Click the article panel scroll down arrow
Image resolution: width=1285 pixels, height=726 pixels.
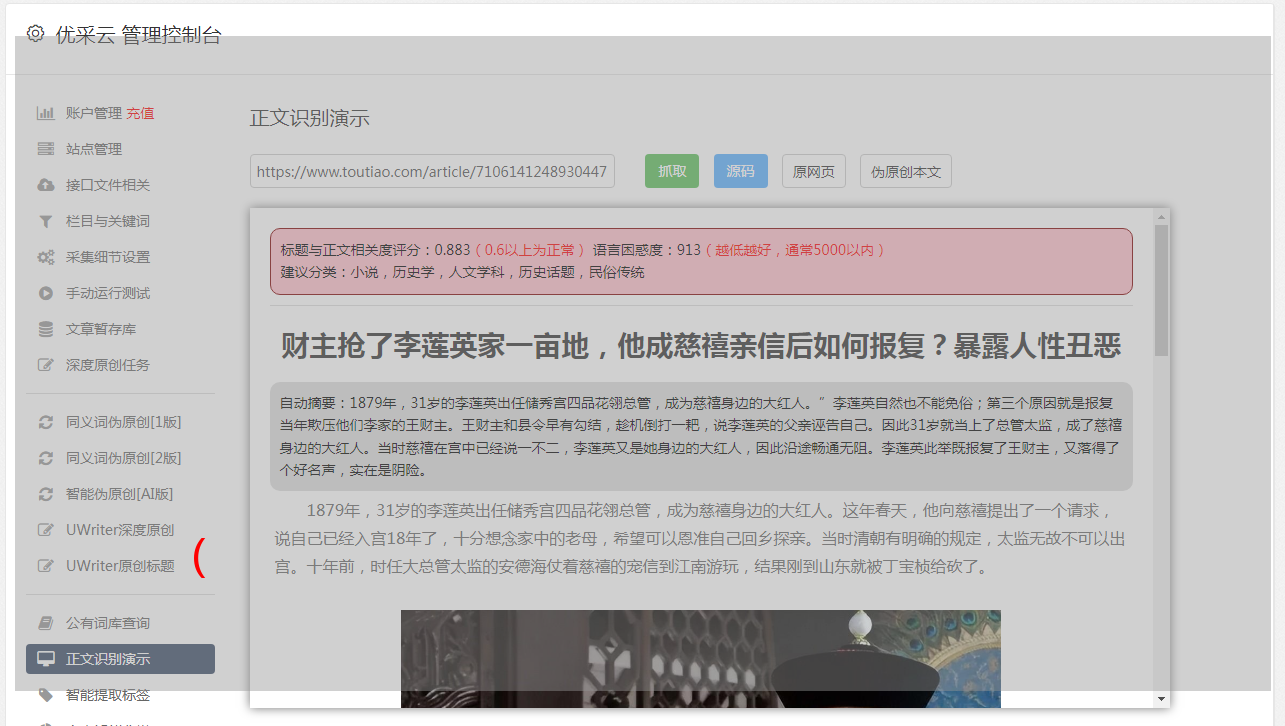coord(1161,698)
